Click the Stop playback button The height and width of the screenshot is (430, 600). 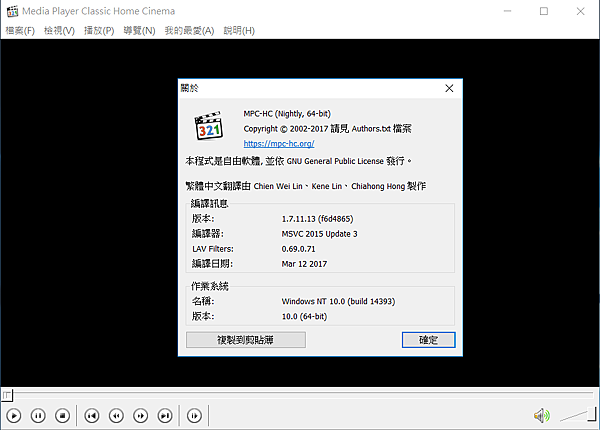click(x=62, y=415)
